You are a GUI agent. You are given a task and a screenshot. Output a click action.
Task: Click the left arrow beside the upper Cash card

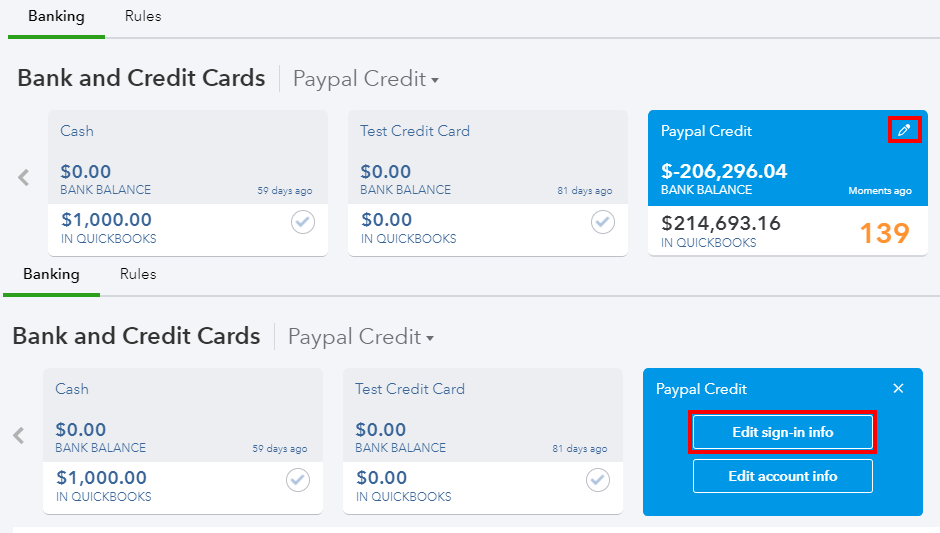tap(24, 178)
